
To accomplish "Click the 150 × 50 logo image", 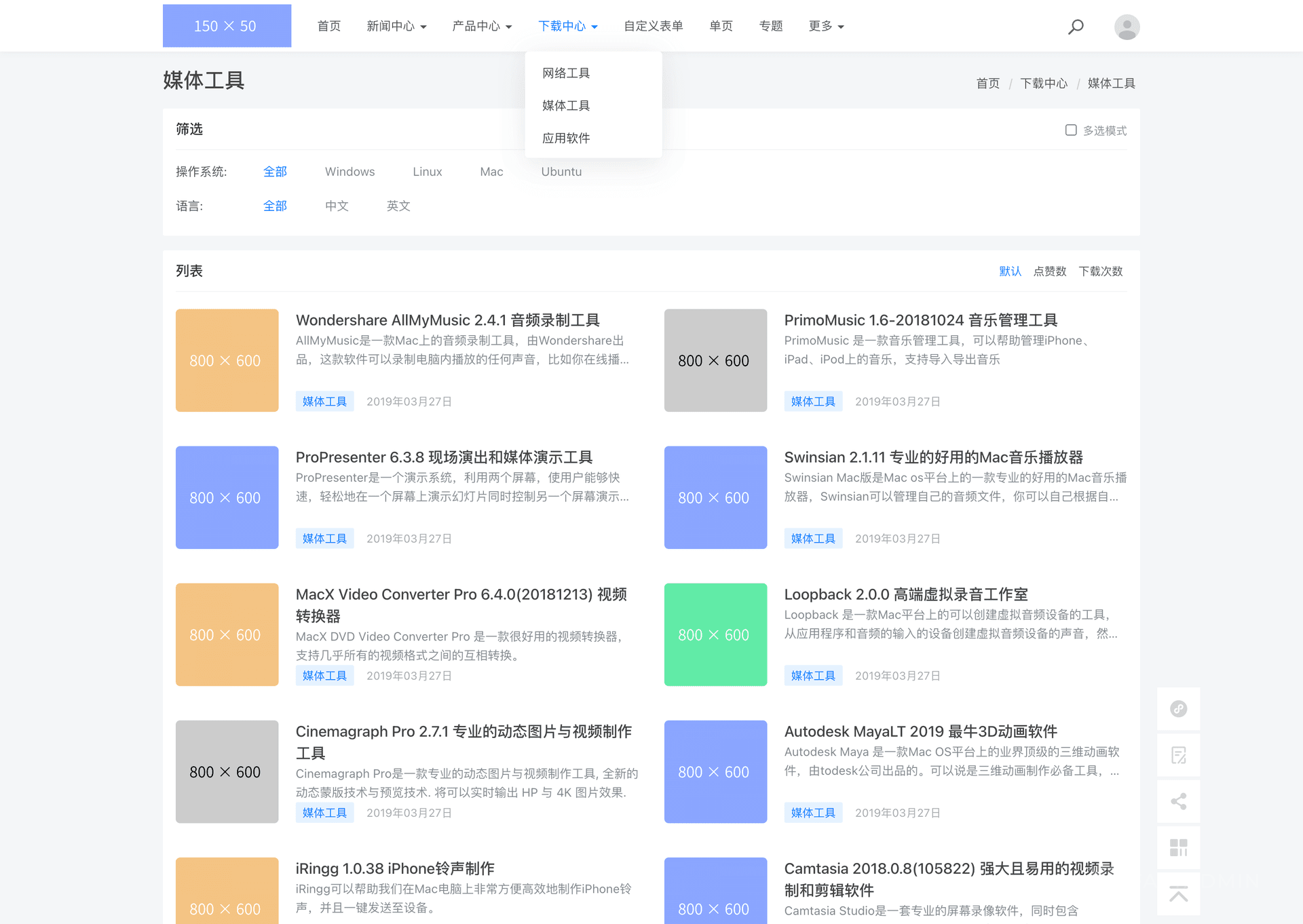I will tap(227, 26).
